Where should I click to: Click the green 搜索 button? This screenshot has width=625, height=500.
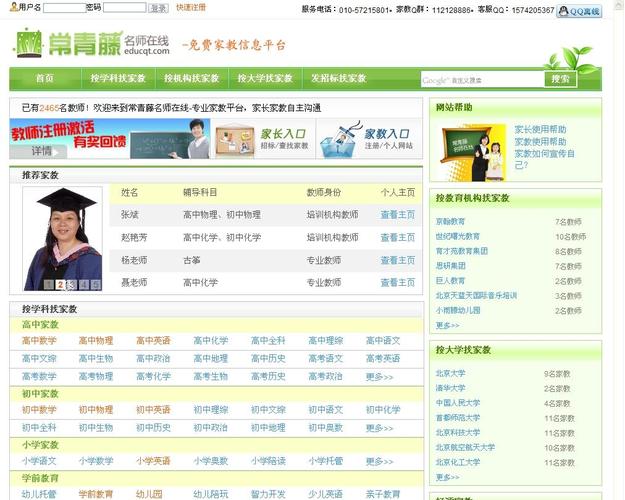click(560, 79)
